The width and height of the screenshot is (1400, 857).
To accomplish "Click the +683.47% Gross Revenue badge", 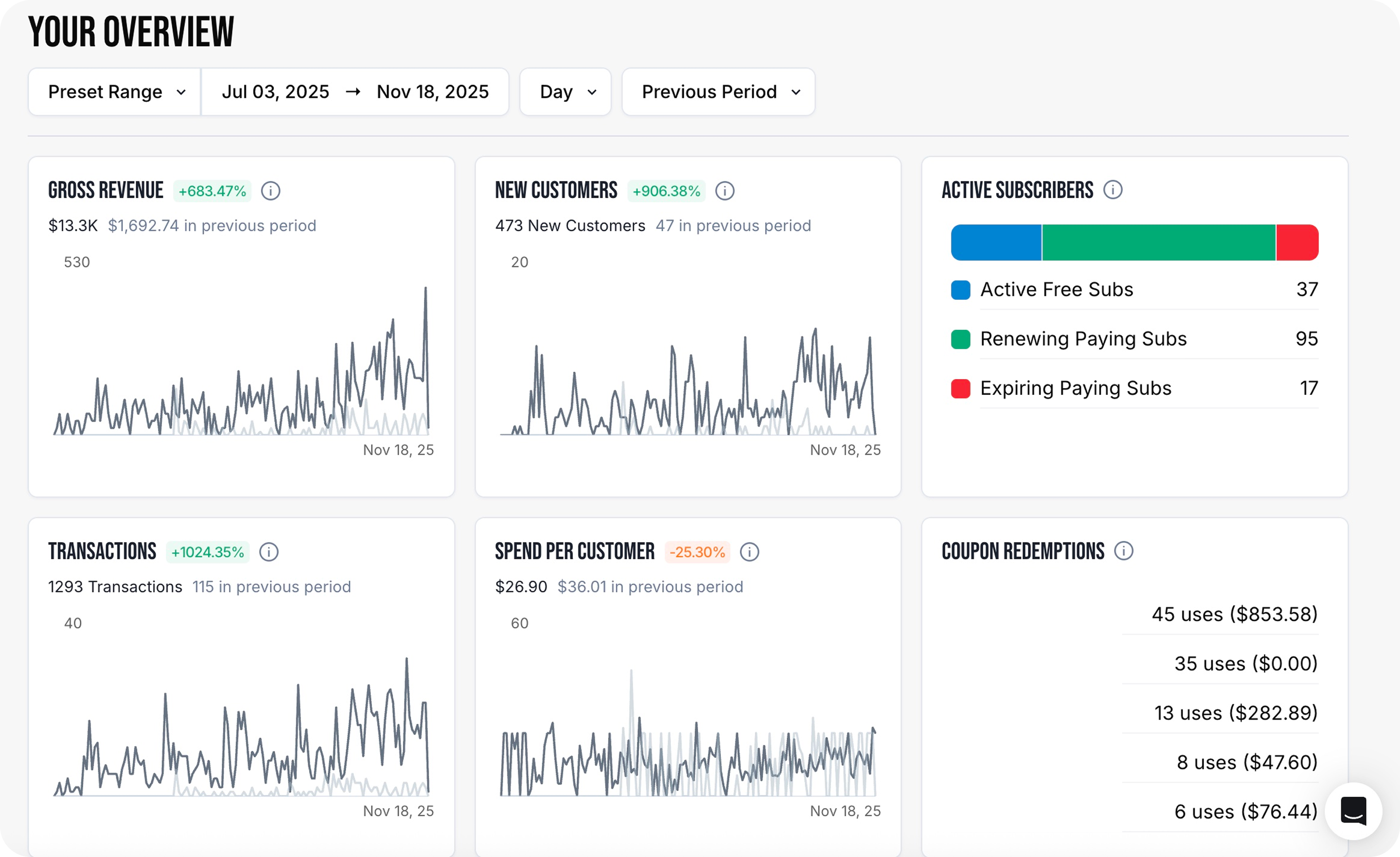I will pos(212,191).
